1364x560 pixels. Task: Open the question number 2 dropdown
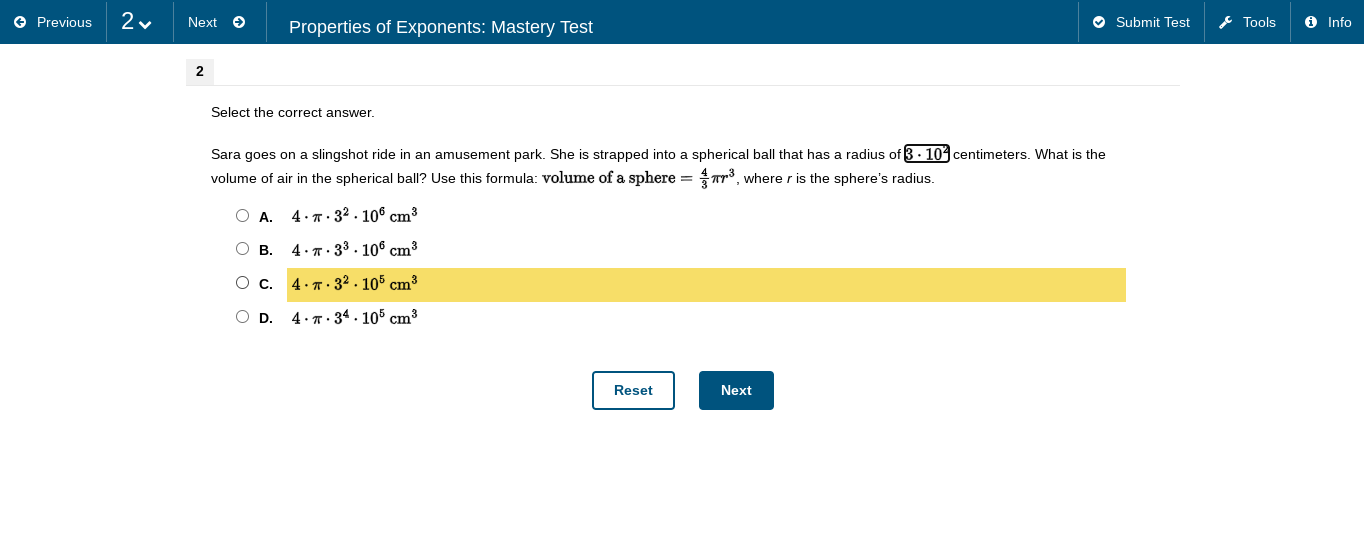coord(137,22)
